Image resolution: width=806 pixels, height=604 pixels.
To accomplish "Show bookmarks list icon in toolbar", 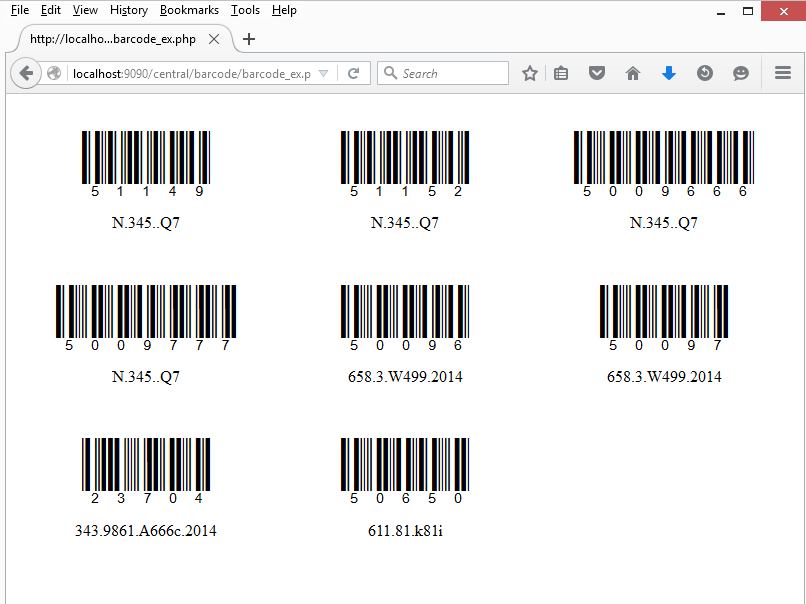I will (561, 73).
